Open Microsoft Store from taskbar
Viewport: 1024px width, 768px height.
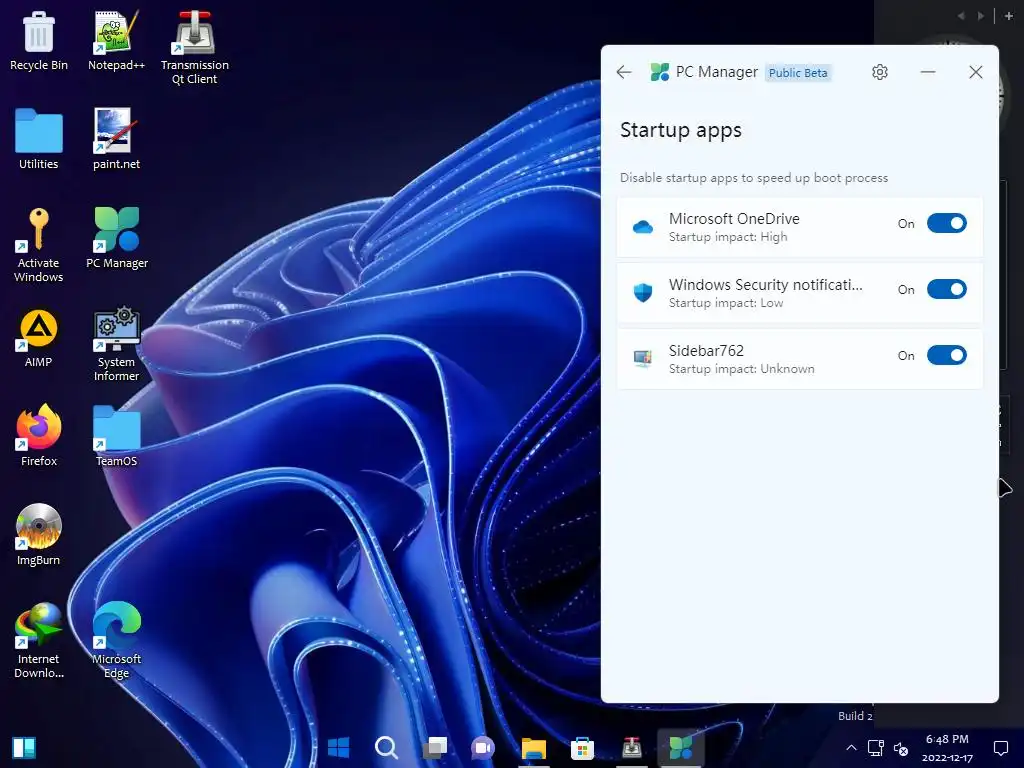(x=582, y=748)
